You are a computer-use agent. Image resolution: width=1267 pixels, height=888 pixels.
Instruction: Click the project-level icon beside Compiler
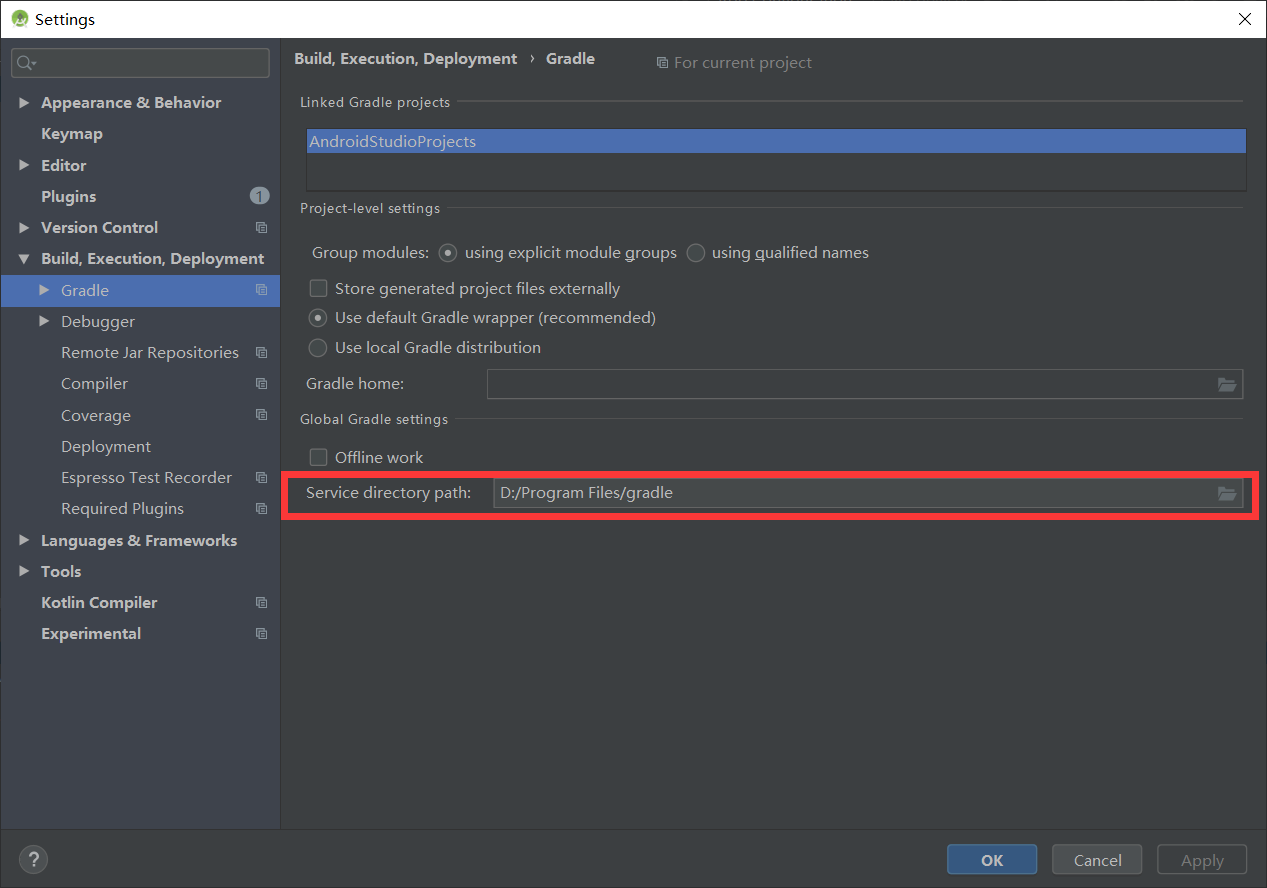pos(261,384)
